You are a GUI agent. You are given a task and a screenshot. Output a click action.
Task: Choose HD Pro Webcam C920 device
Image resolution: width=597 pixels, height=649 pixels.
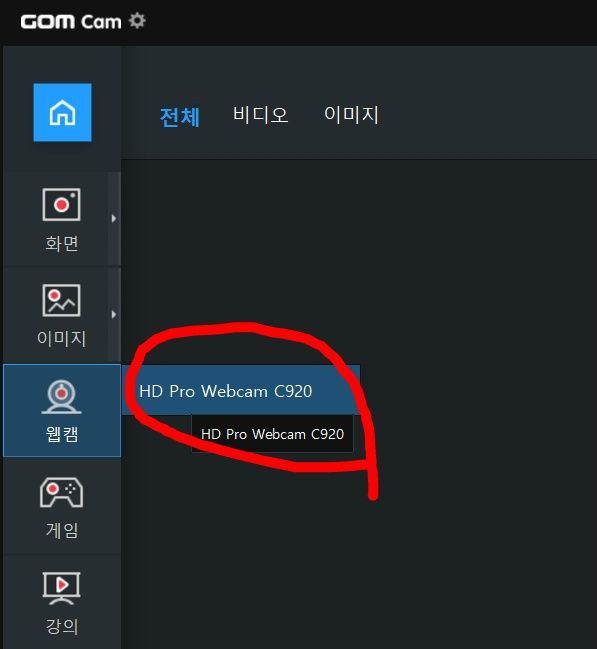pyautogui.click(x=241, y=390)
